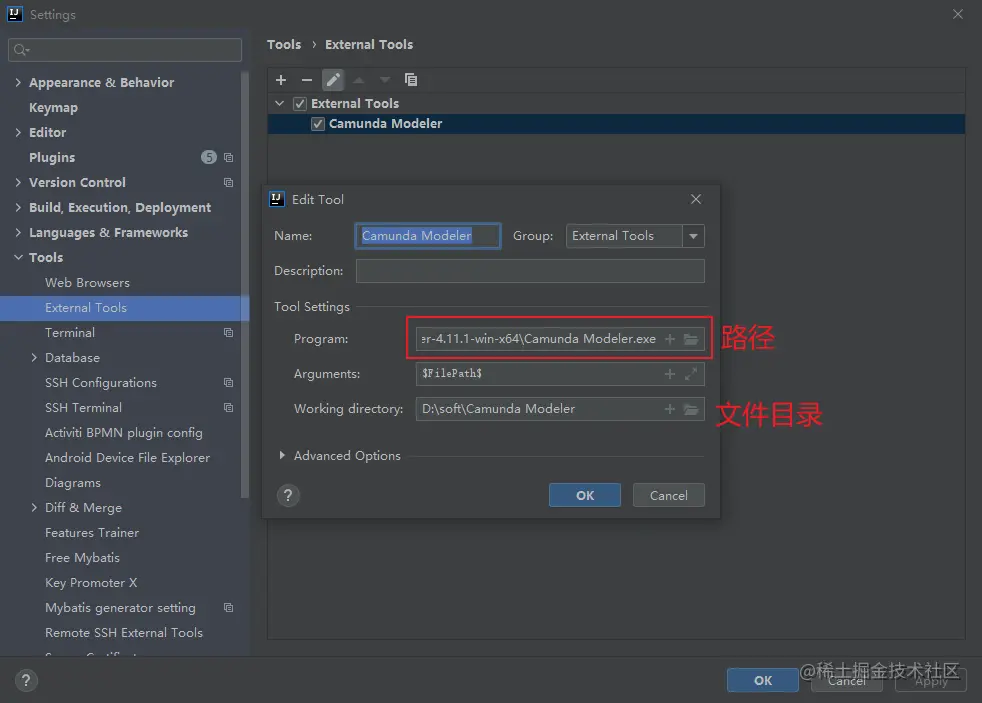Screen dimensions: 982x703
Task: Click Cancel in Edit Tool dialog
Action: click(x=668, y=495)
